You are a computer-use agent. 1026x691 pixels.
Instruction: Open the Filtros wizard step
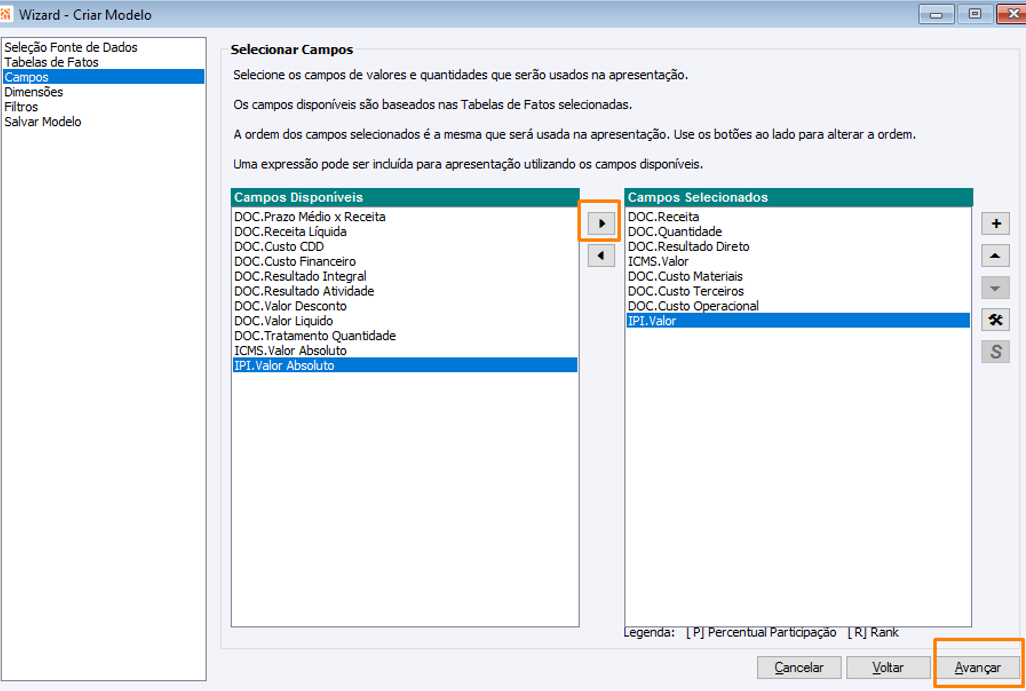click(21, 107)
